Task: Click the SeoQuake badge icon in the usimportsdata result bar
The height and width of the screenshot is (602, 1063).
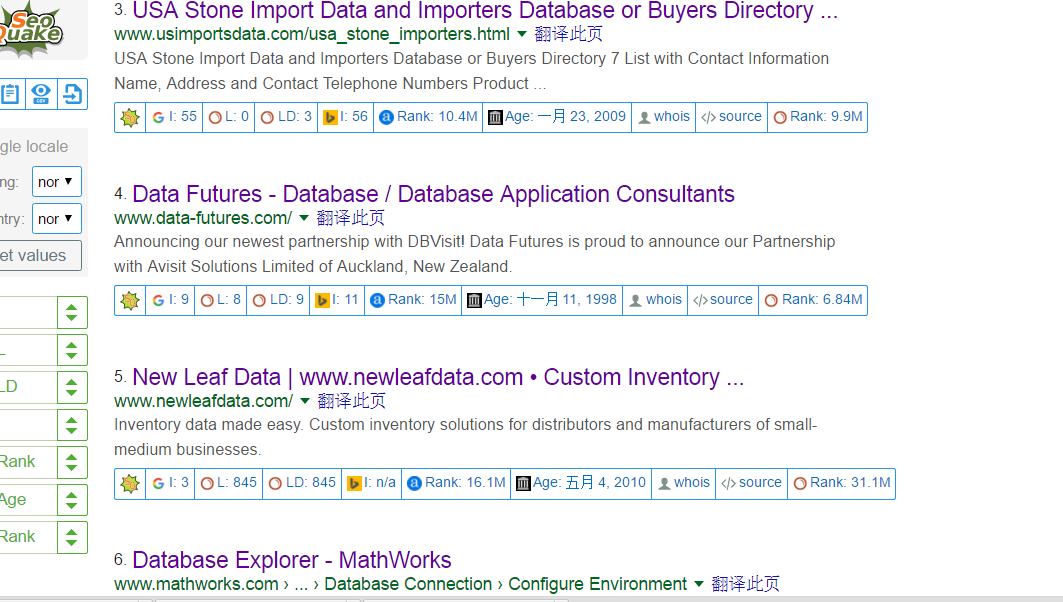Action: click(x=130, y=117)
